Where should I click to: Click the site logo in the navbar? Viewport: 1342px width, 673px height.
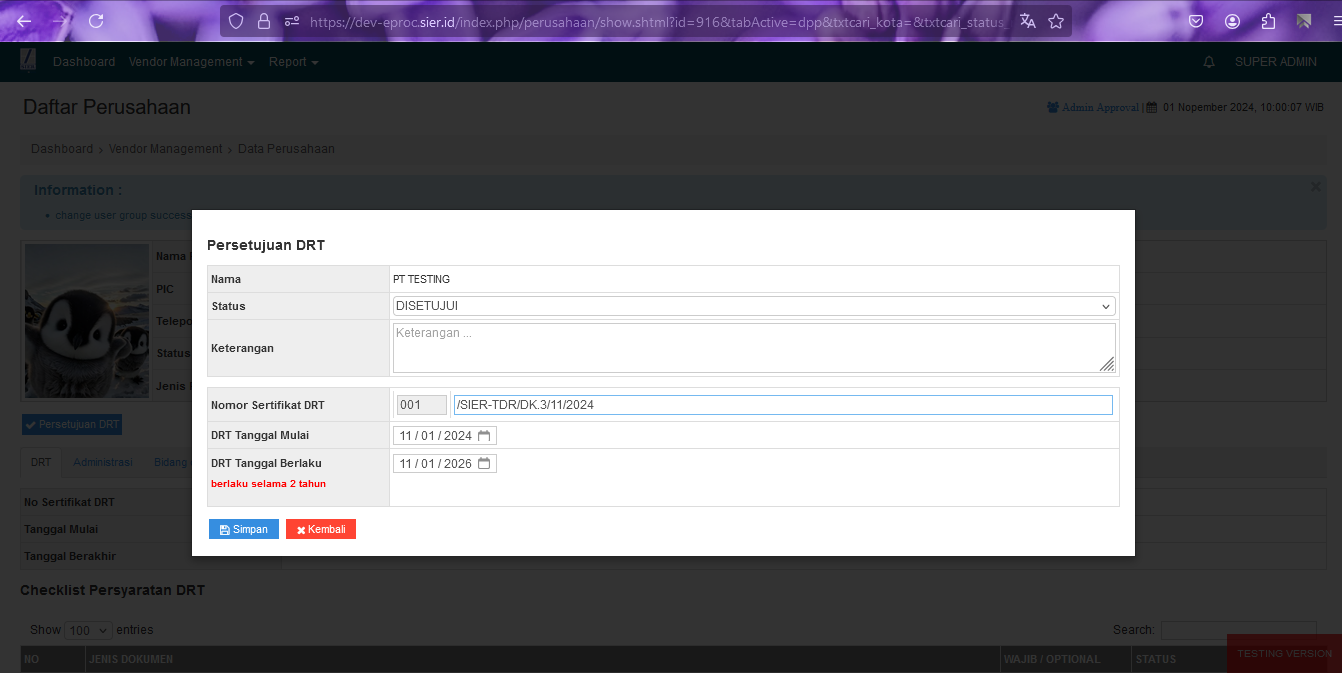click(28, 61)
